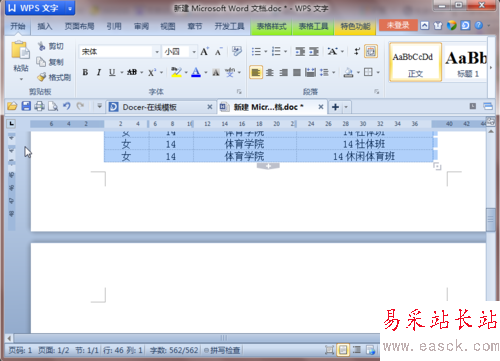Toggle strikethrough AB formatting
The image size is (500, 361).
[132, 72]
